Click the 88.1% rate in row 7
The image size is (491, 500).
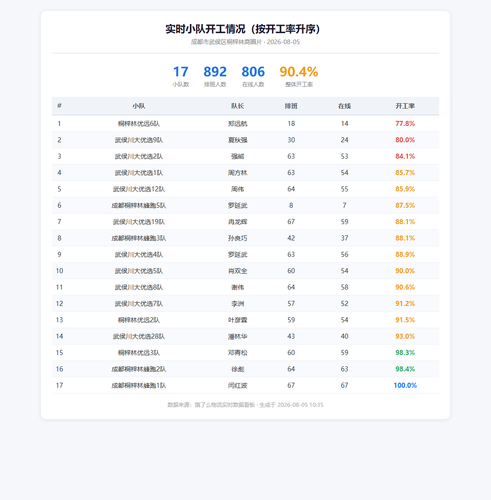(x=405, y=222)
